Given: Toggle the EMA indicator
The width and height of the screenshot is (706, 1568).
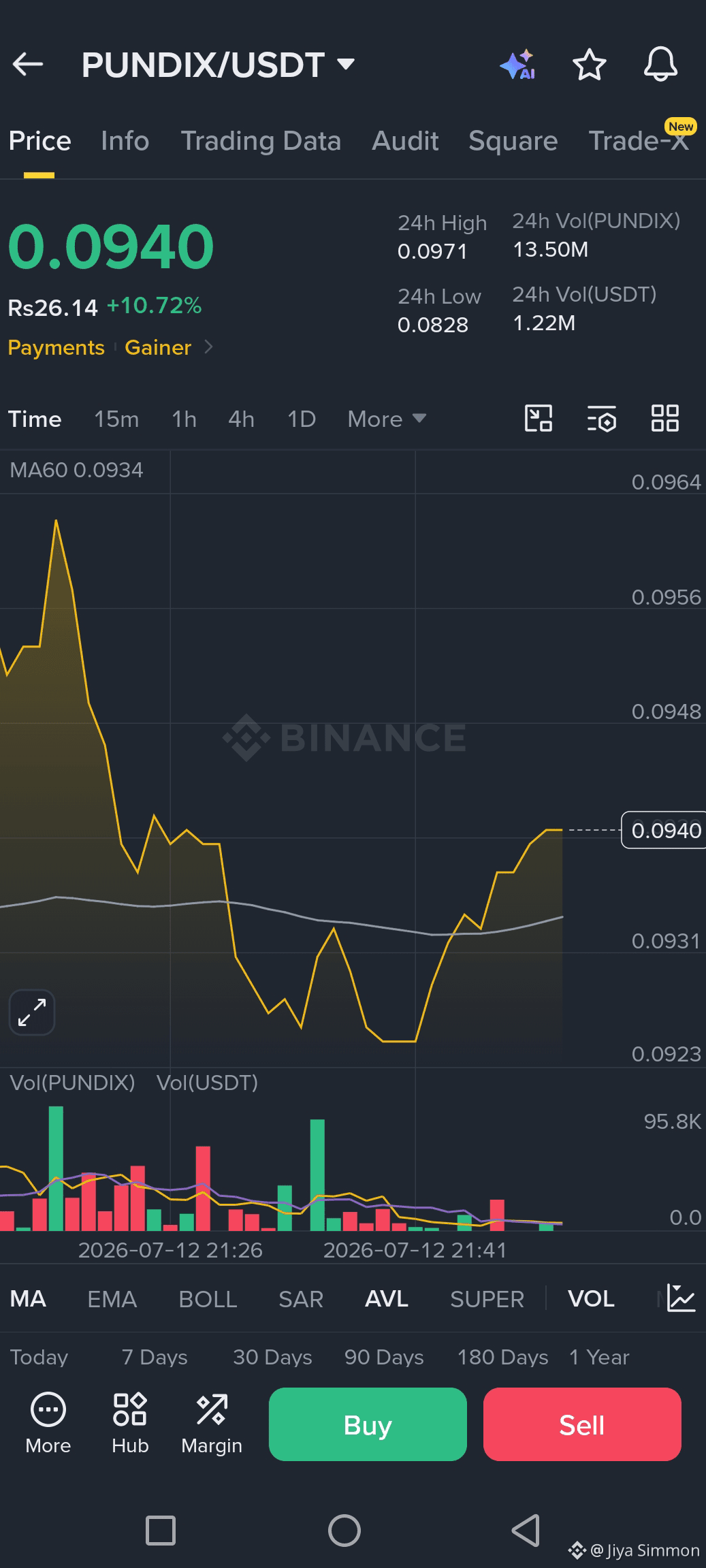Looking at the screenshot, I should click(x=112, y=1298).
